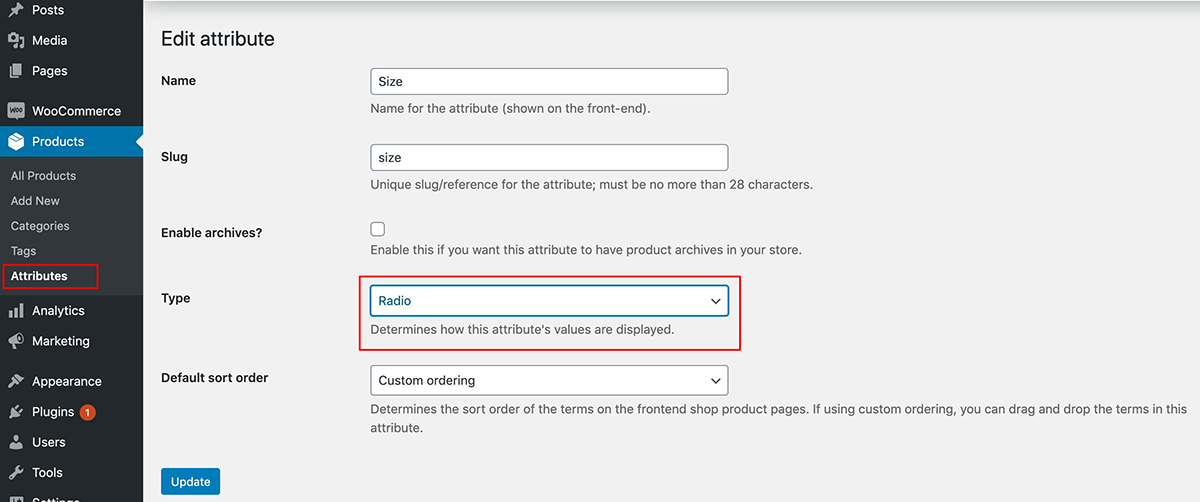This screenshot has width=1200, height=502.
Task: Click the Pages icon in sidebar
Action: [16, 71]
